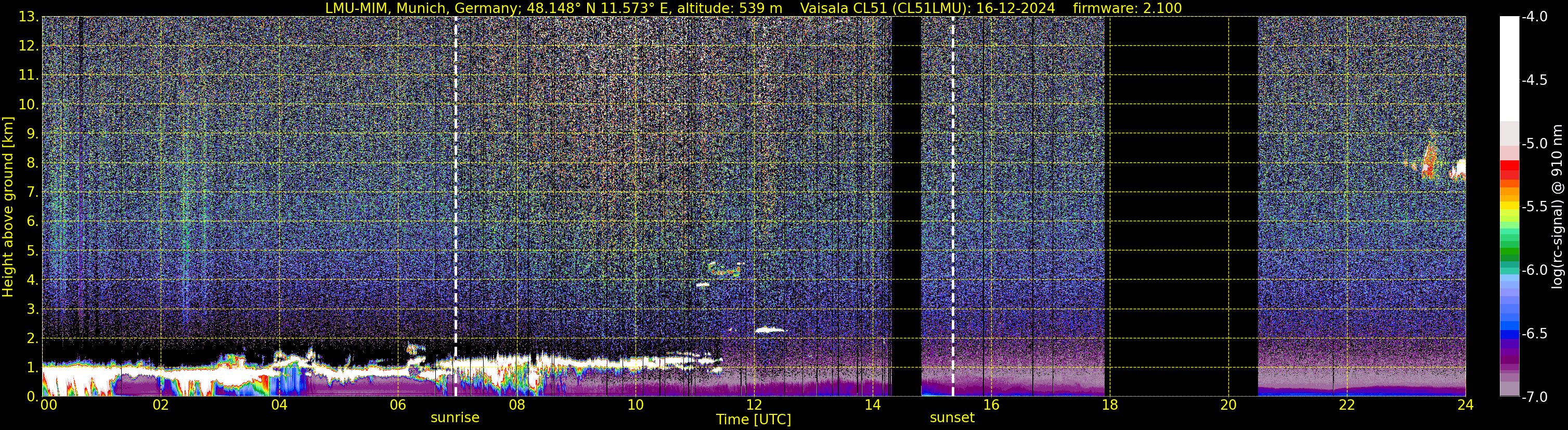Click the x-axis tick label '10'
This screenshot has height=430, width=1568.
(x=635, y=405)
